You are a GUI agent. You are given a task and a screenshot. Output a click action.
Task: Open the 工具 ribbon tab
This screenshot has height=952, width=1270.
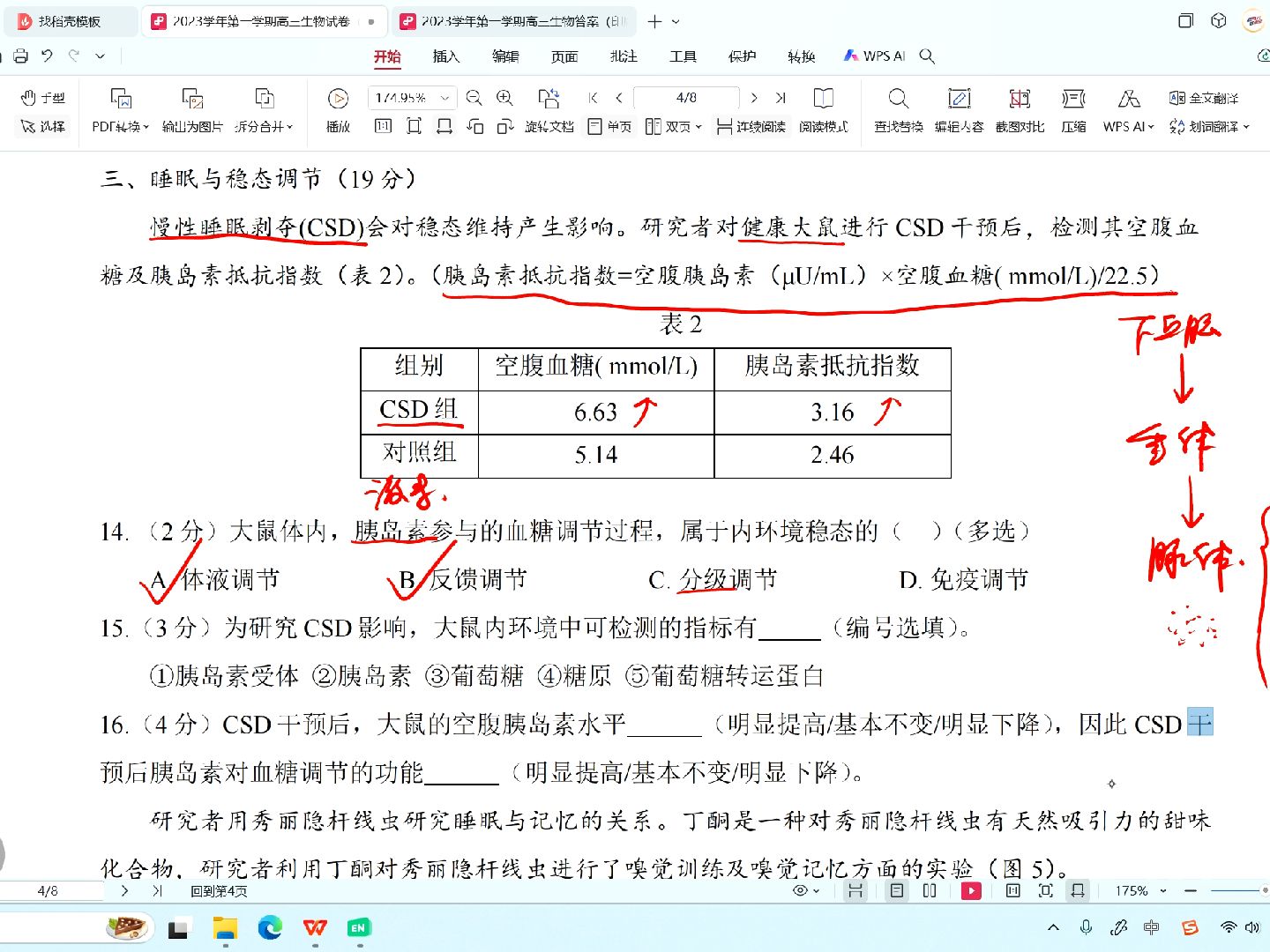[683, 56]
